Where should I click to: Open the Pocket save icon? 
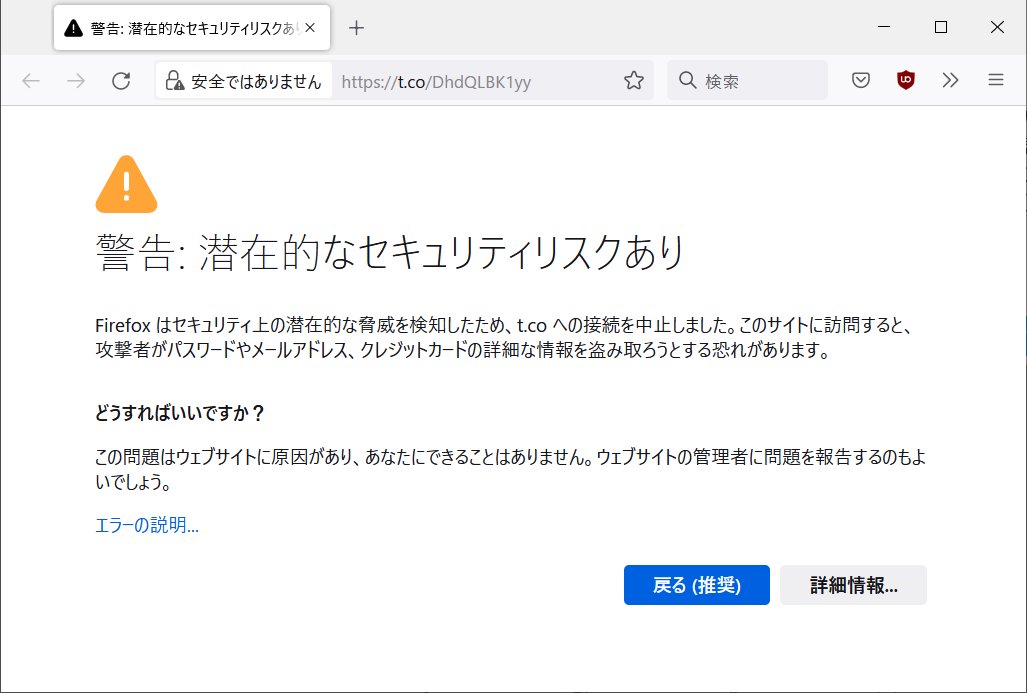point(861,81)
